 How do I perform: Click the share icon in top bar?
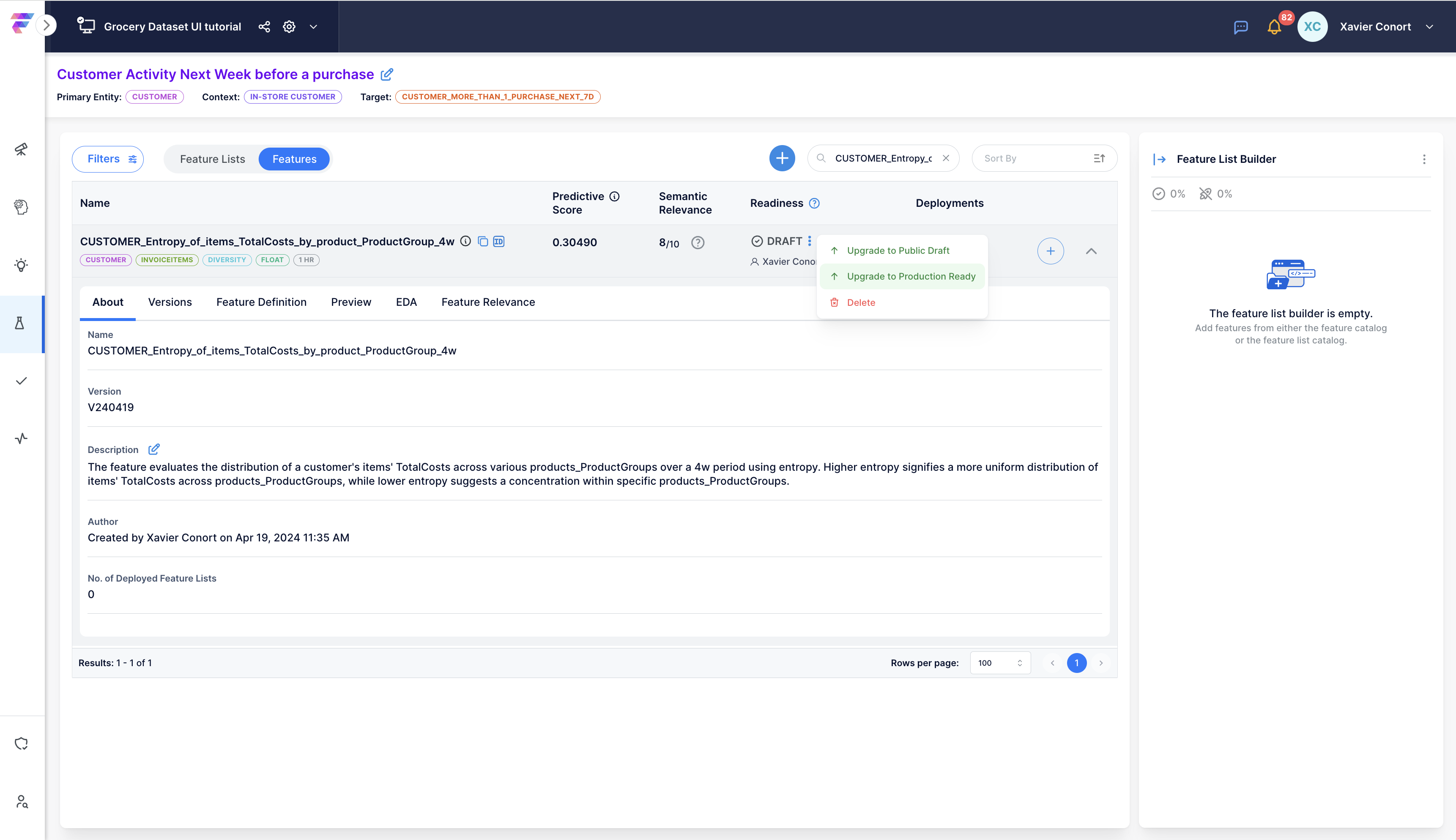[x=264, y=27]
